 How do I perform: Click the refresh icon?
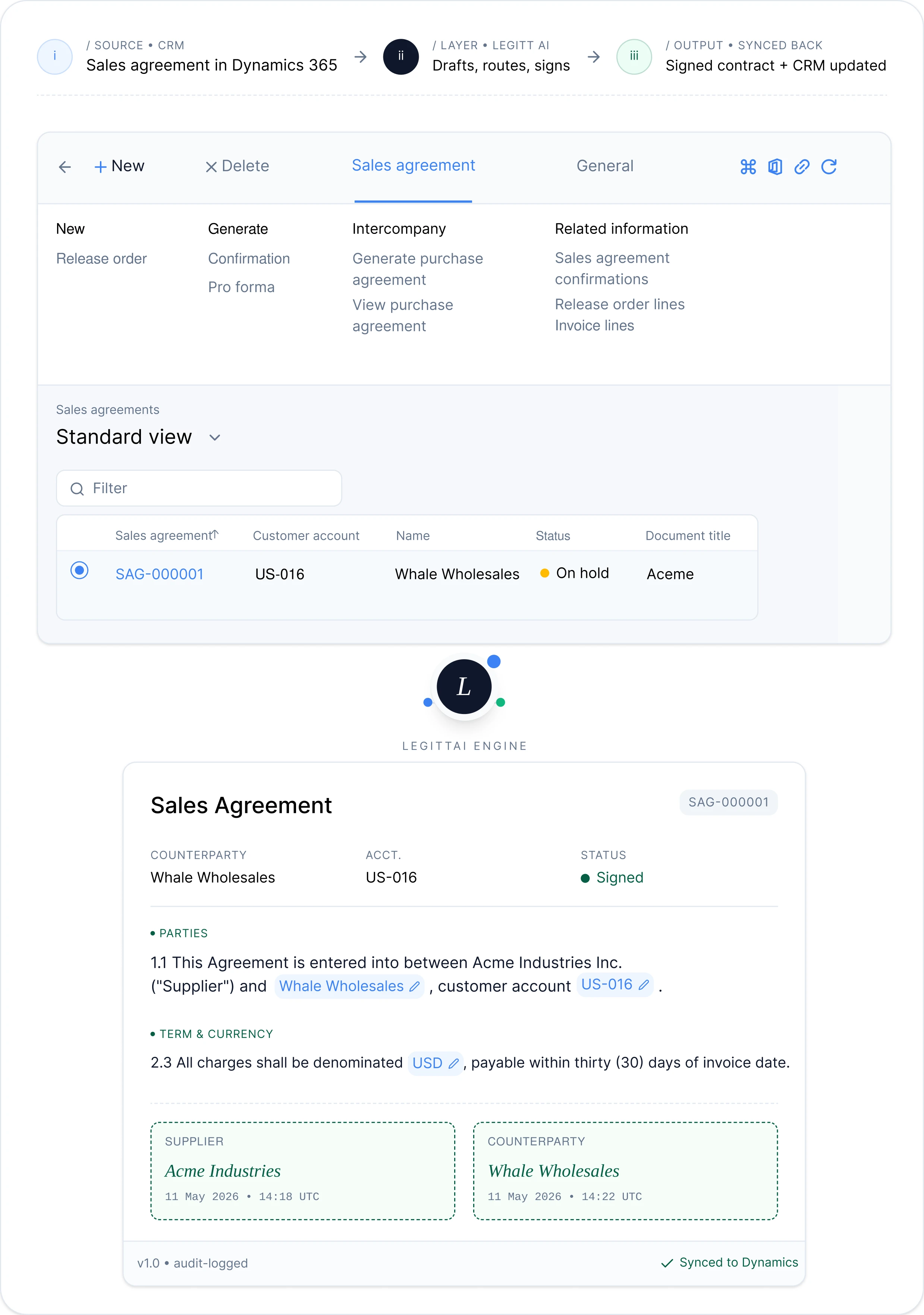tap(829, 167)
